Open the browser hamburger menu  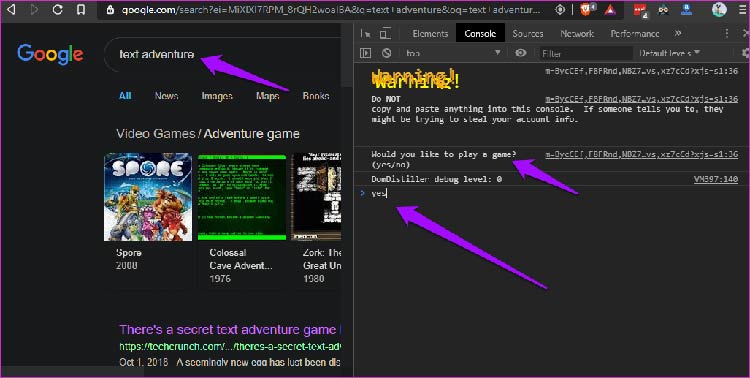(743, 10)
